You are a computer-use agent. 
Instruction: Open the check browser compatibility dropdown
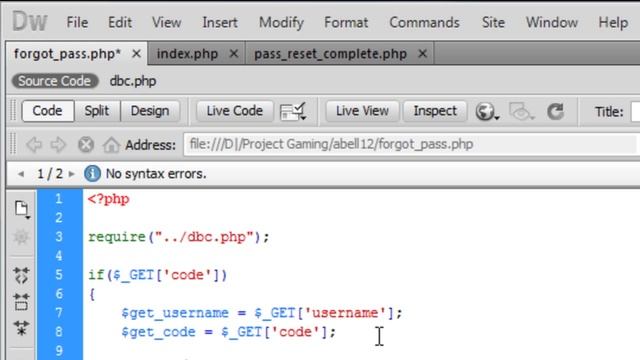point(293,111)
